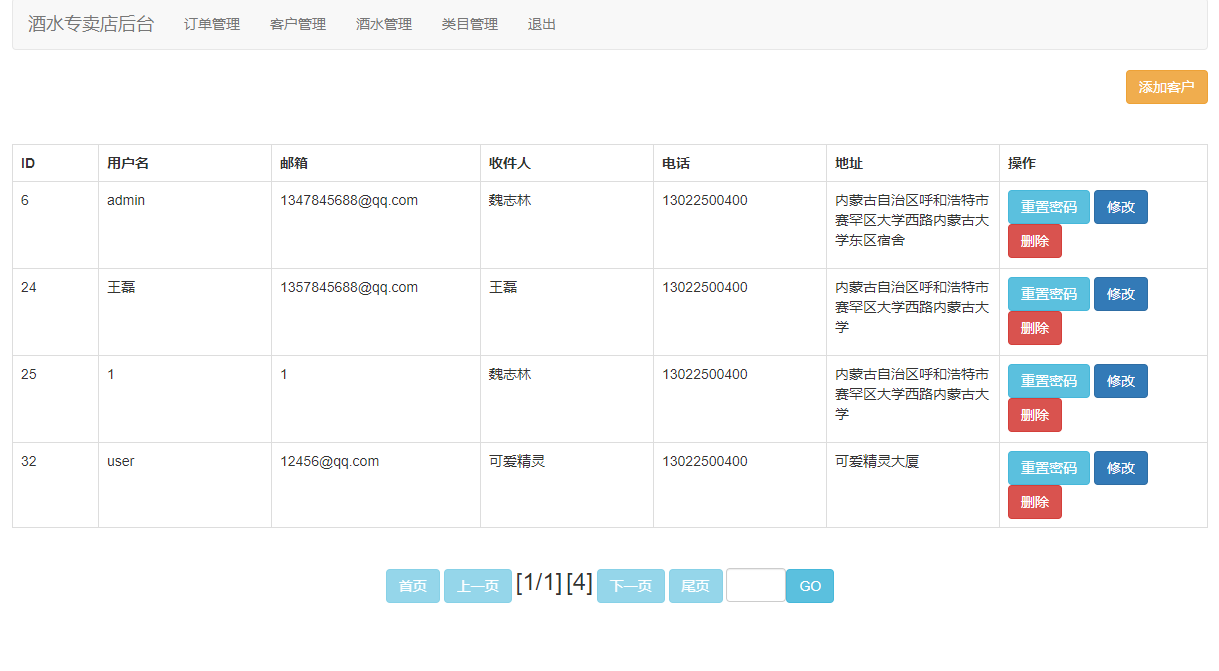Reset password for user admin
Image resolution: width=1219 pixels, height=671 pixels.
pos(1048,207)
